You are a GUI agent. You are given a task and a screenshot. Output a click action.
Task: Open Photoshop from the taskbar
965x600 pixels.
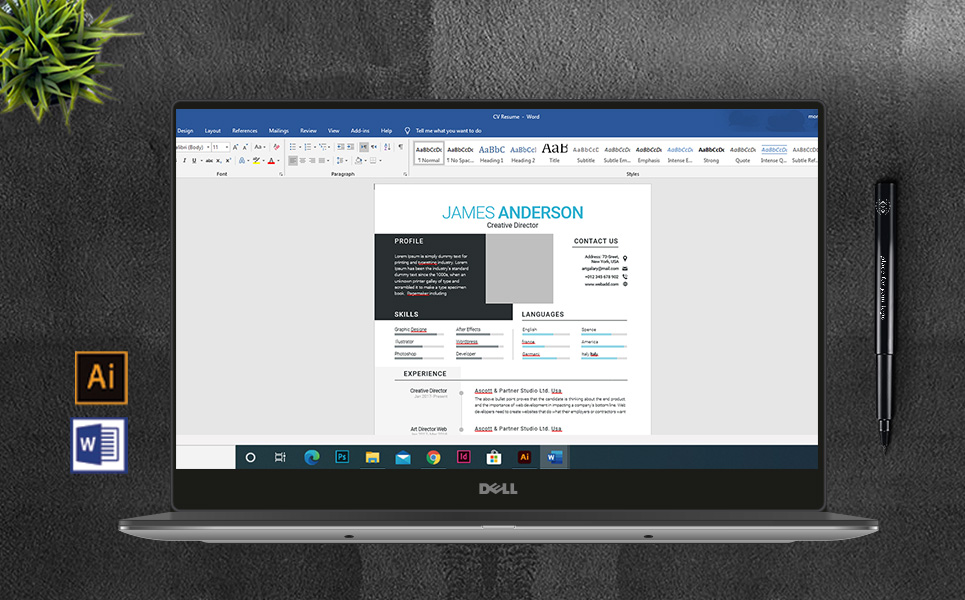342,457
